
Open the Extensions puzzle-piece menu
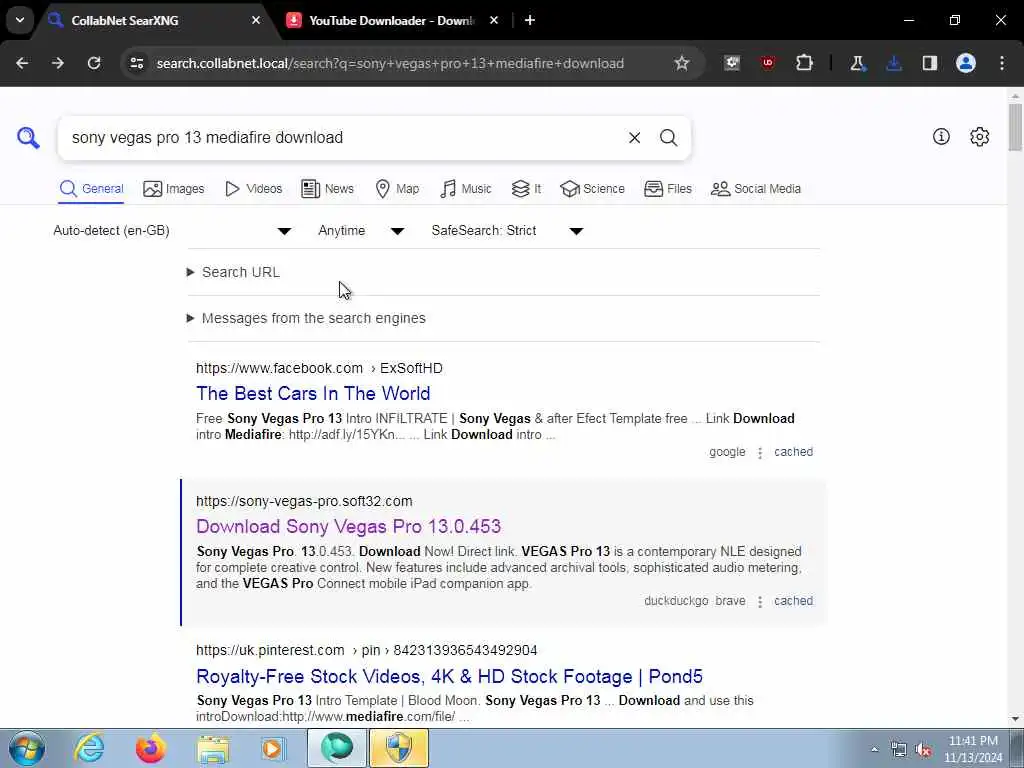pyautogui.click(x=804, y=63)
